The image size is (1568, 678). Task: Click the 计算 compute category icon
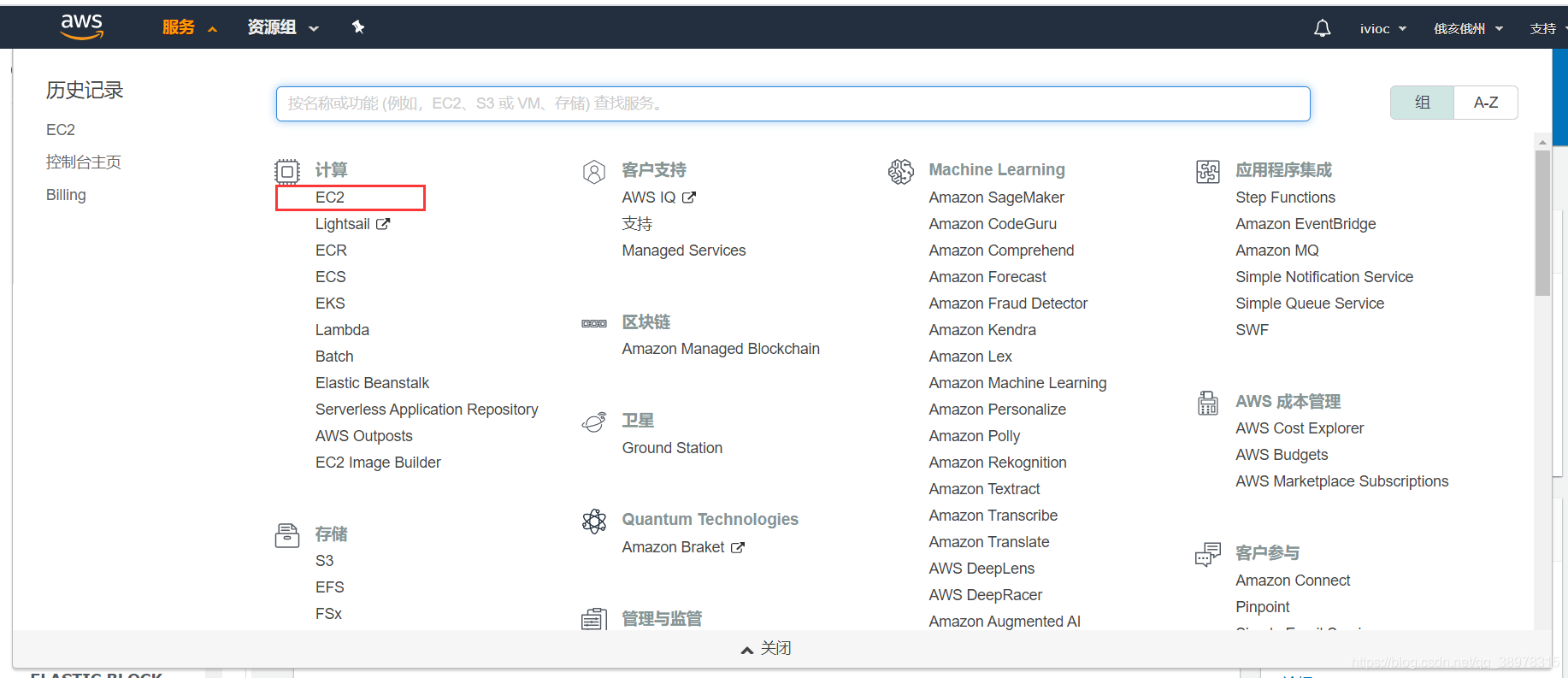tap(287, 171)
